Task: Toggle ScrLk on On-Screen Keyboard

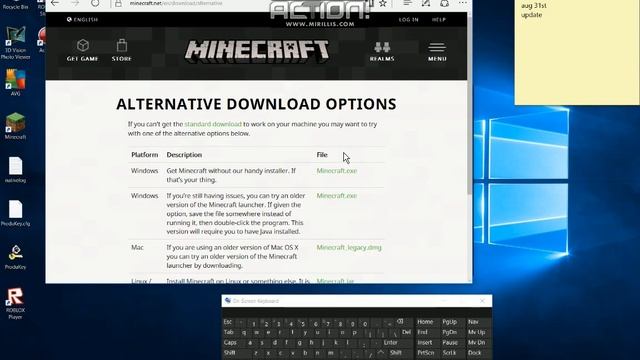Action: tap(449, 353)
